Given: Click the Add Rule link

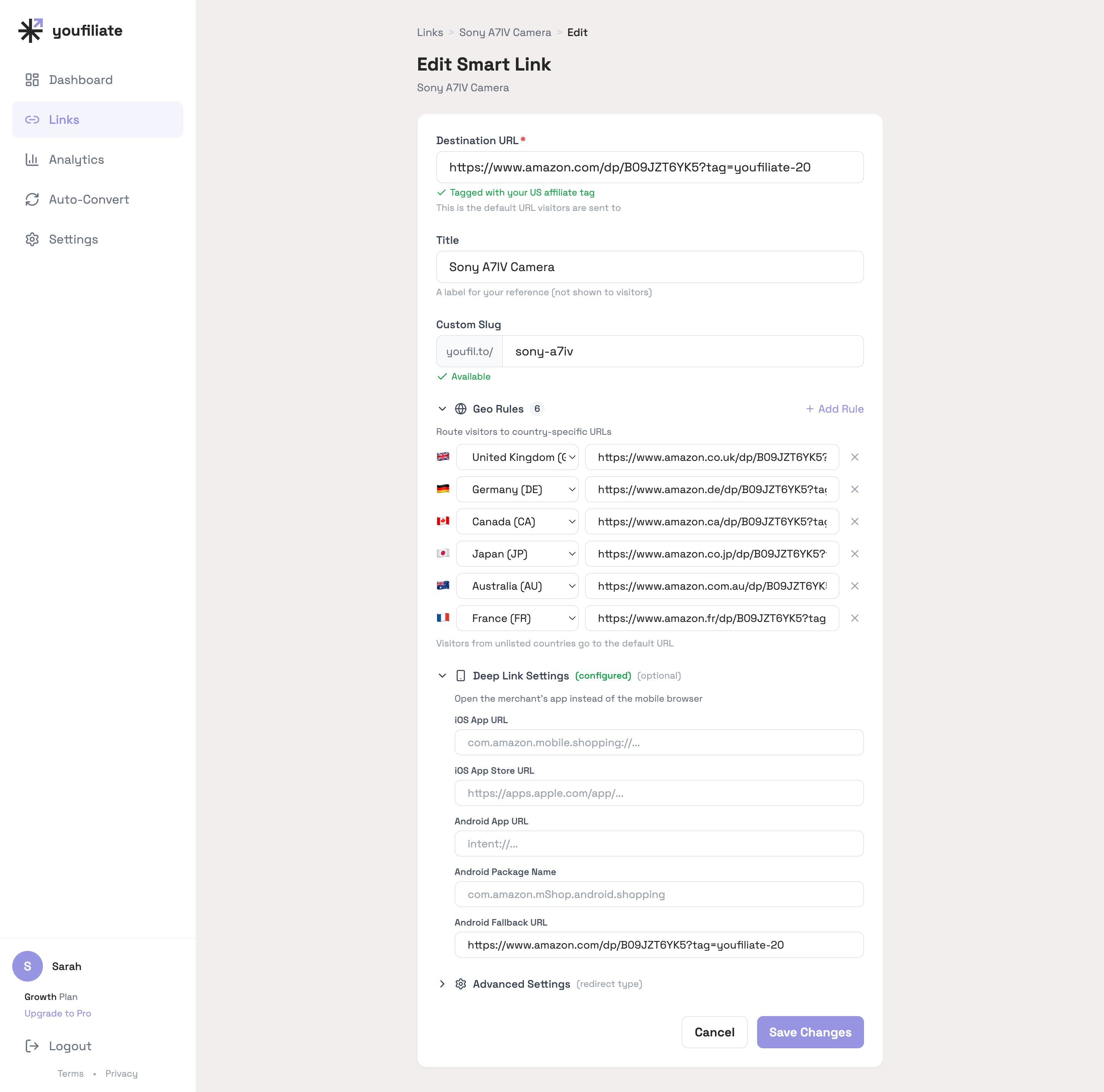Looking at the screenshot, I should pyautogui.click(x=834, y=409).
